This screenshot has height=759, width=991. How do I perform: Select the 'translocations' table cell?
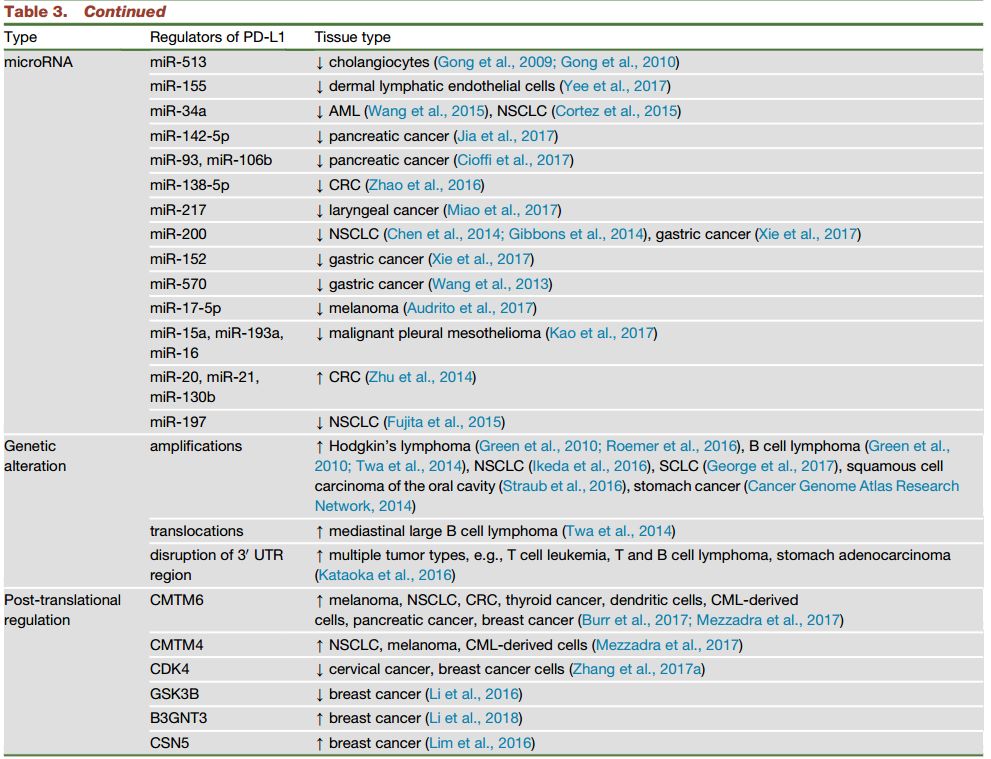click(x=197, y=531)
